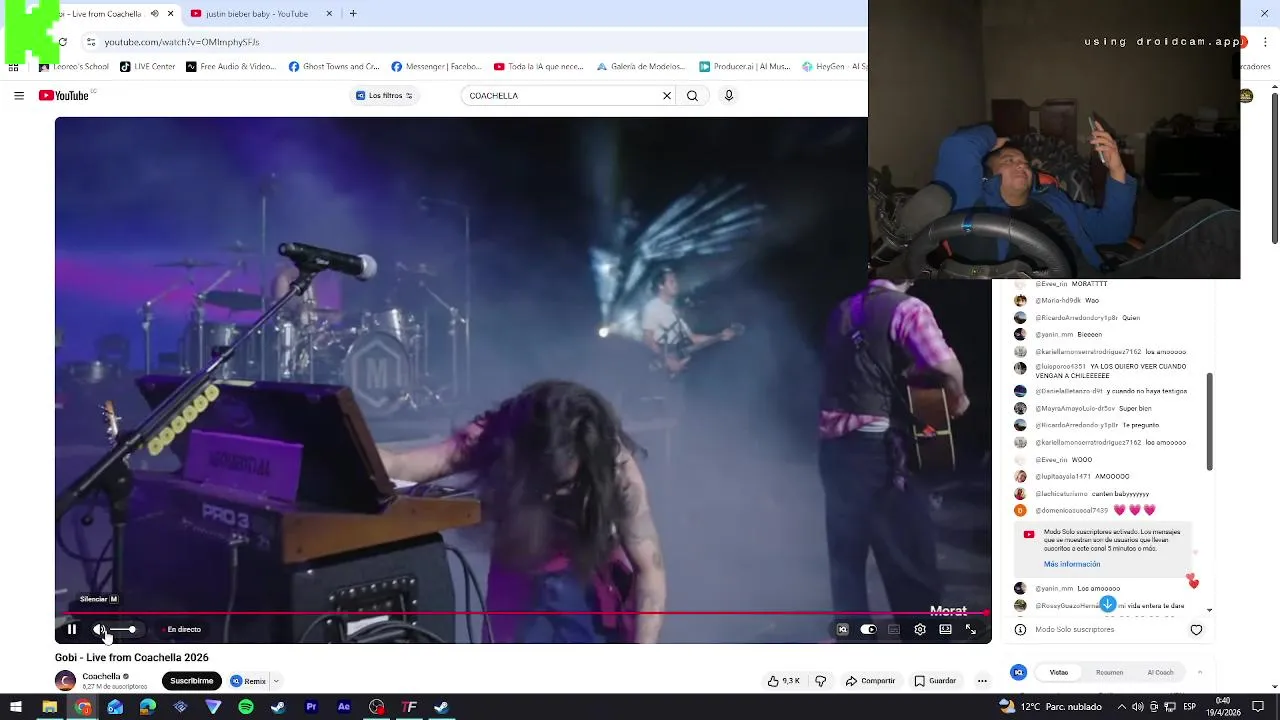Reload the page
The width and height of the screenshot is (1280, 720).
(62, 42)
